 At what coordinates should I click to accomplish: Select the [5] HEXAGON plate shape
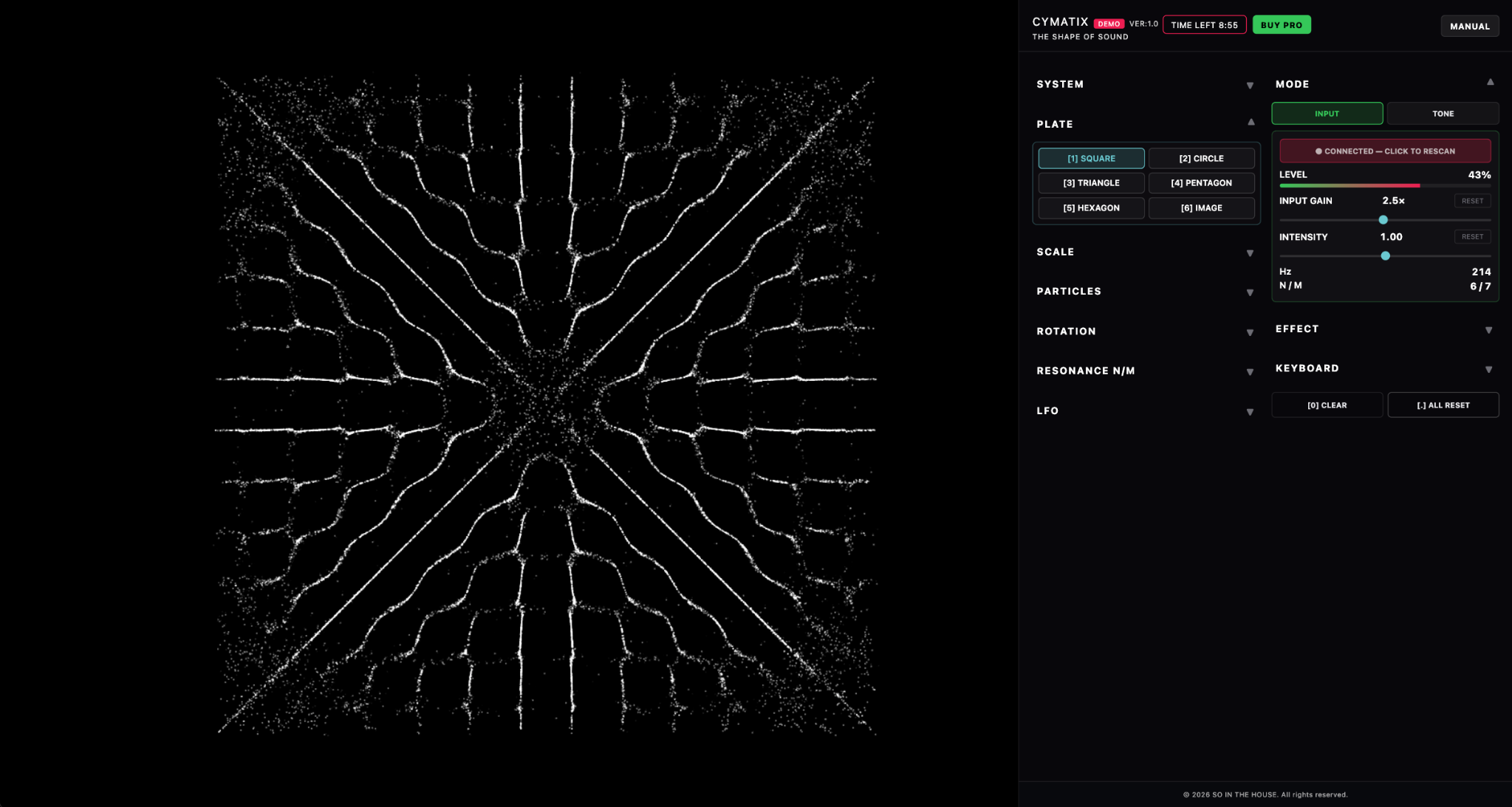click(x=1091, y=208)
